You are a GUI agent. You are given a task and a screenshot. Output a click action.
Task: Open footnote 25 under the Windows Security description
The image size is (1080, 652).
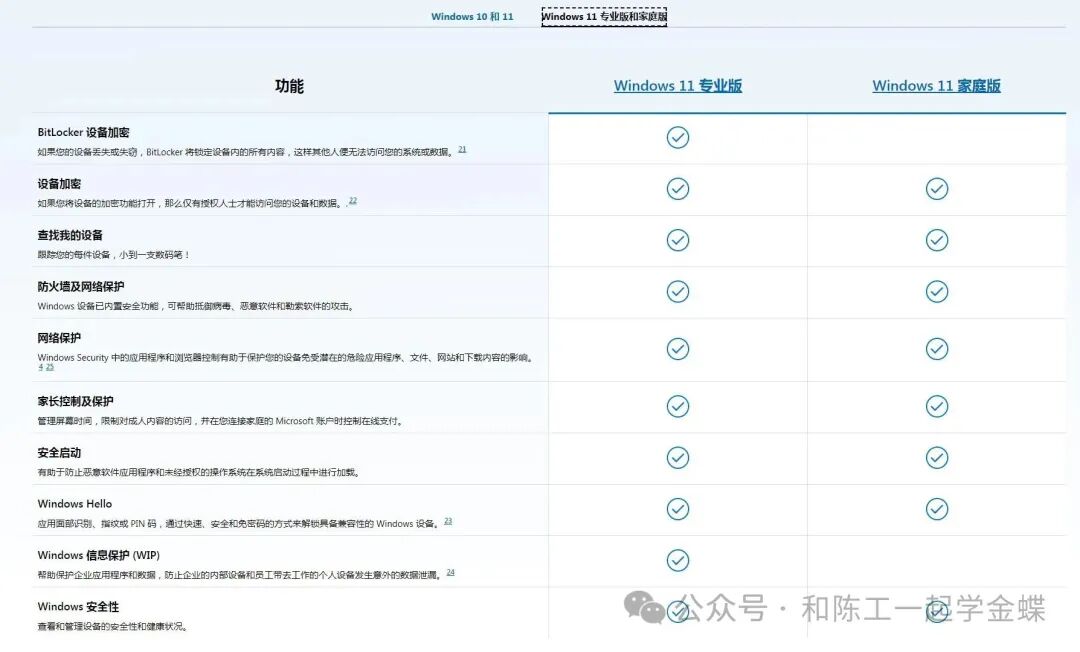coord(50,367)
